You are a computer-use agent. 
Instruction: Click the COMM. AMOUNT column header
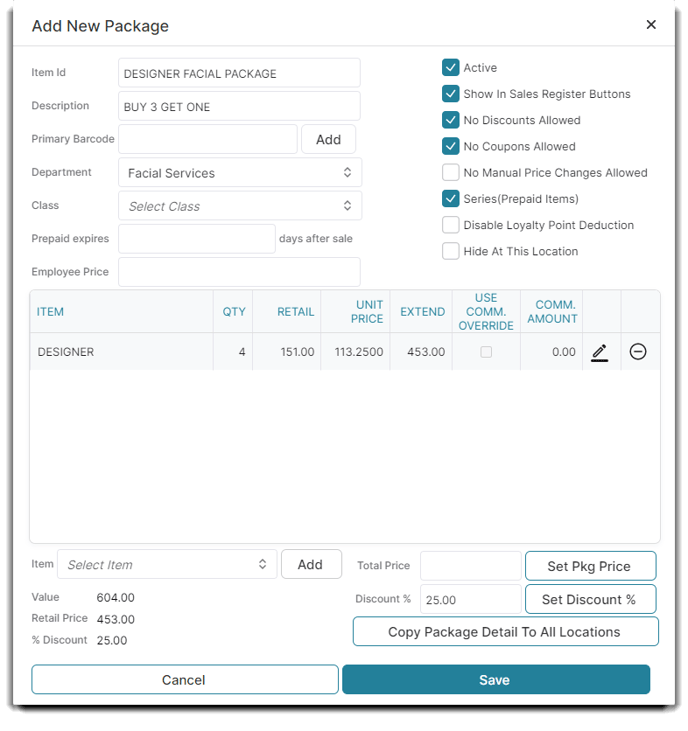[552, 312]
